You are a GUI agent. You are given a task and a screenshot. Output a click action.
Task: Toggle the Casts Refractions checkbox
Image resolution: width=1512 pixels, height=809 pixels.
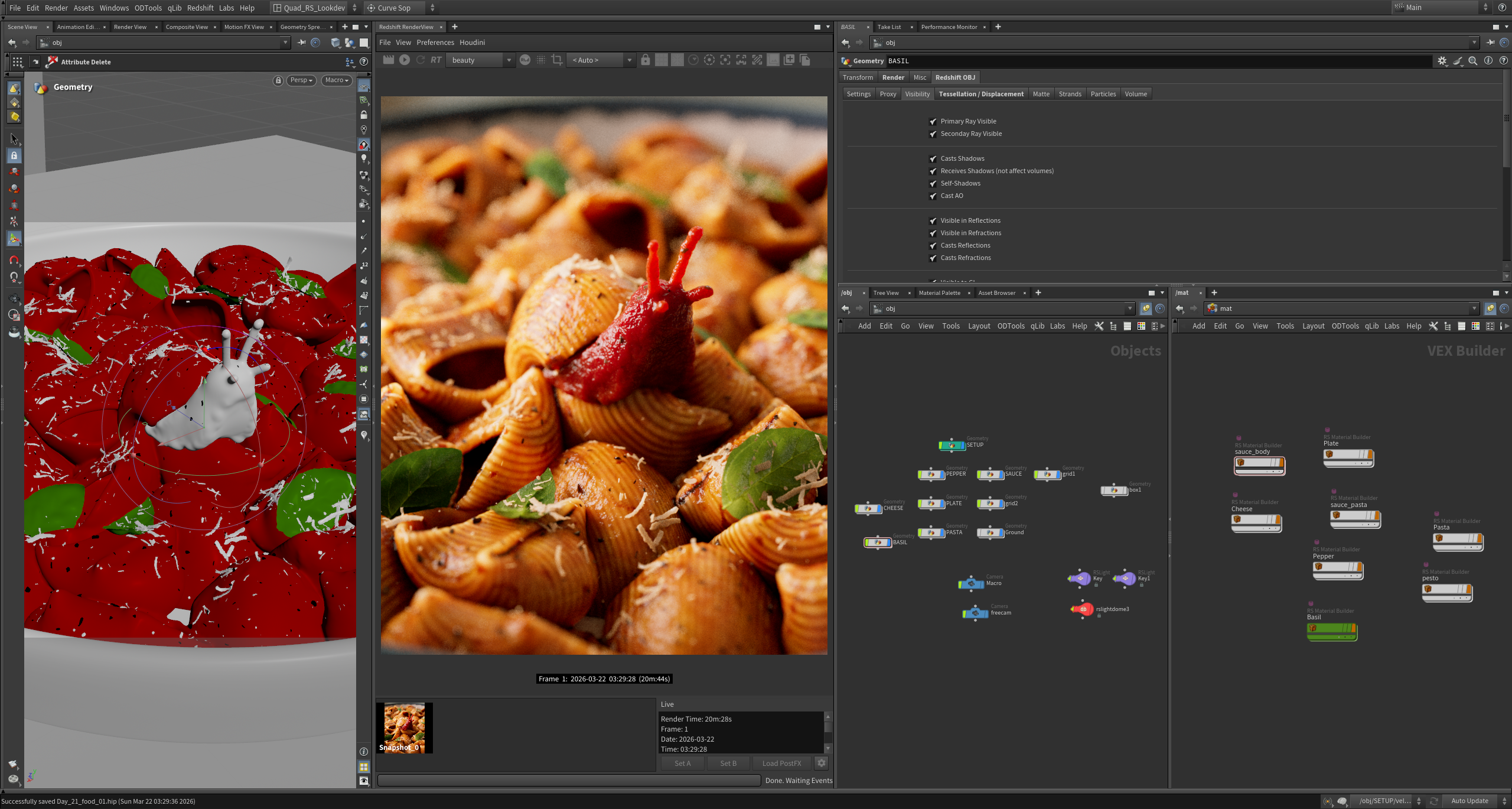tap(933, 258)
